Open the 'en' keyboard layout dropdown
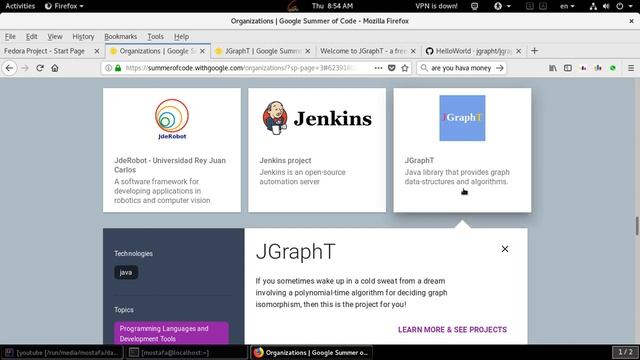The image size is (640, 360). [x=567, y=6]
